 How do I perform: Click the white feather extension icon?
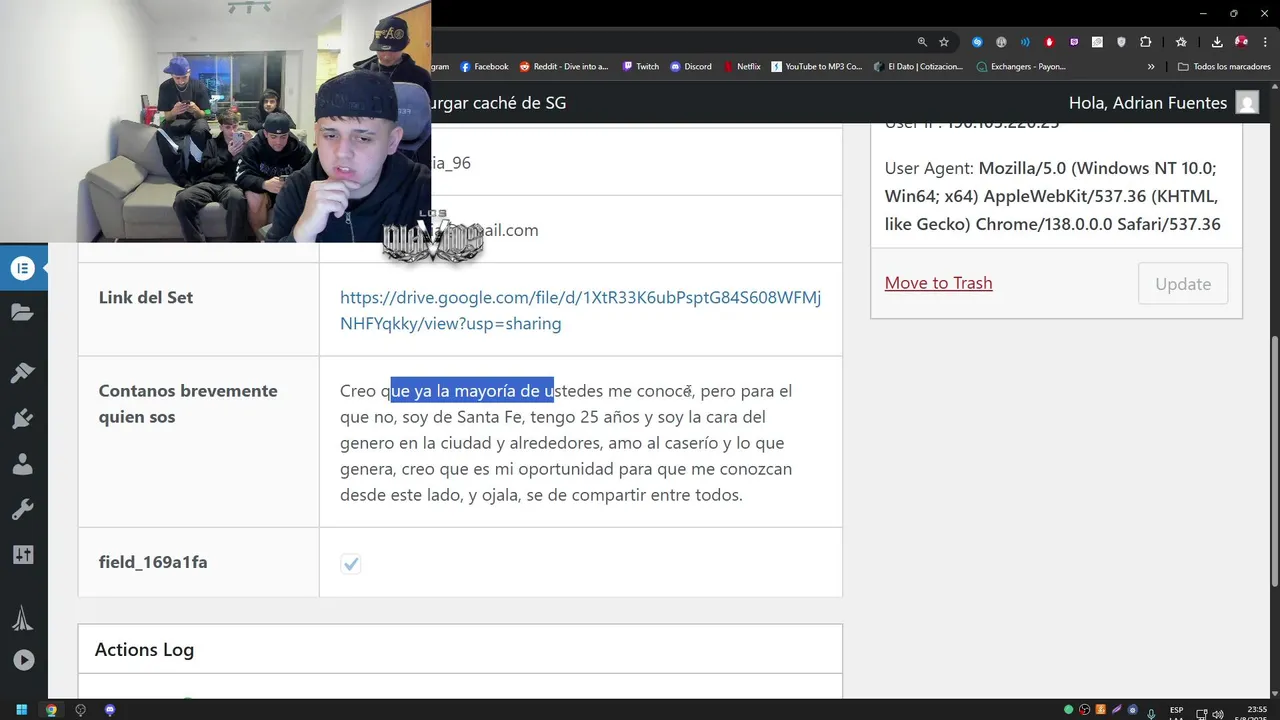pyautogui.click(x=1097, y=42)
